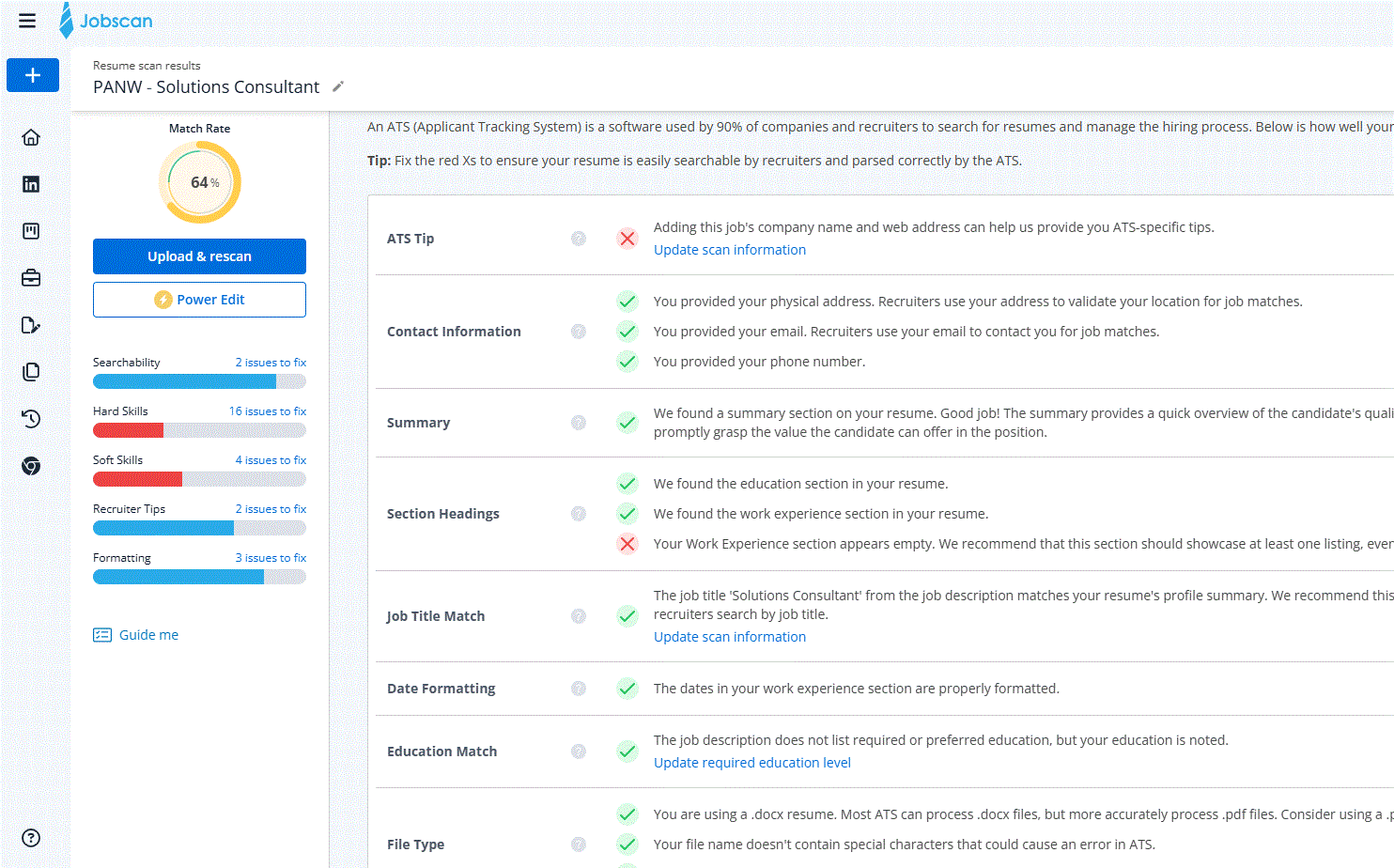
Task: Click the Chrome extension icon in sidebar
Action: click(31, 466)
